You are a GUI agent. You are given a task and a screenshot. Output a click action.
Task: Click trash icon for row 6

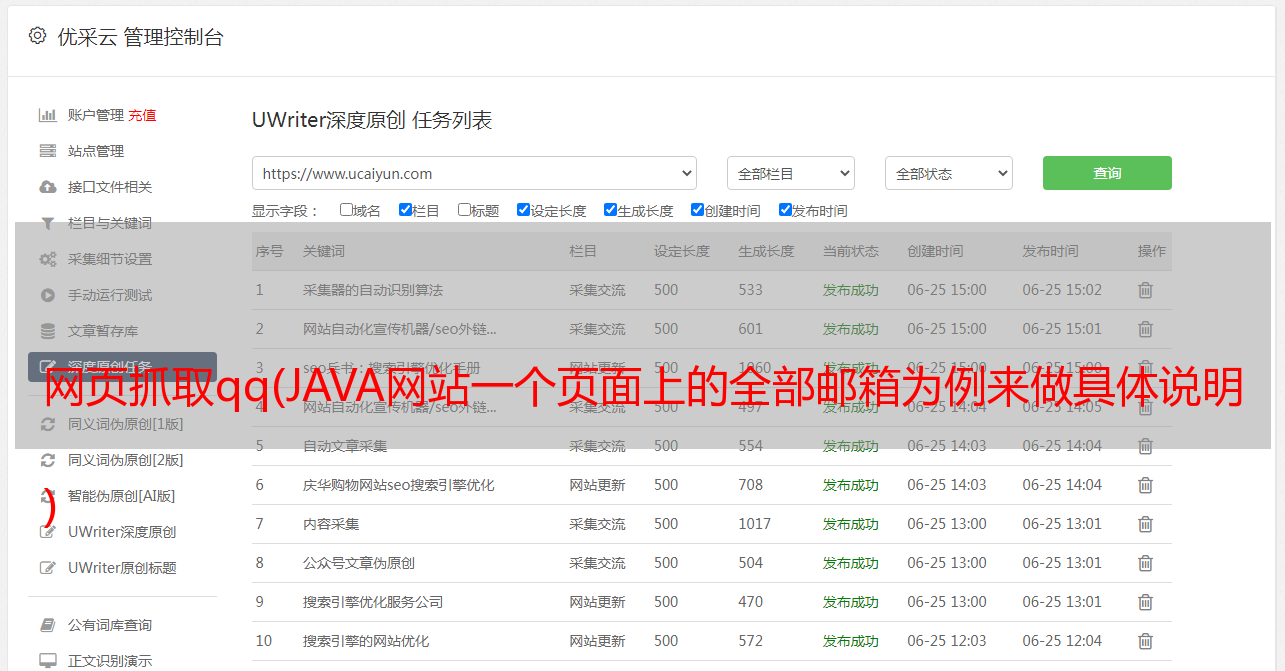click(x=1145, y=485)
